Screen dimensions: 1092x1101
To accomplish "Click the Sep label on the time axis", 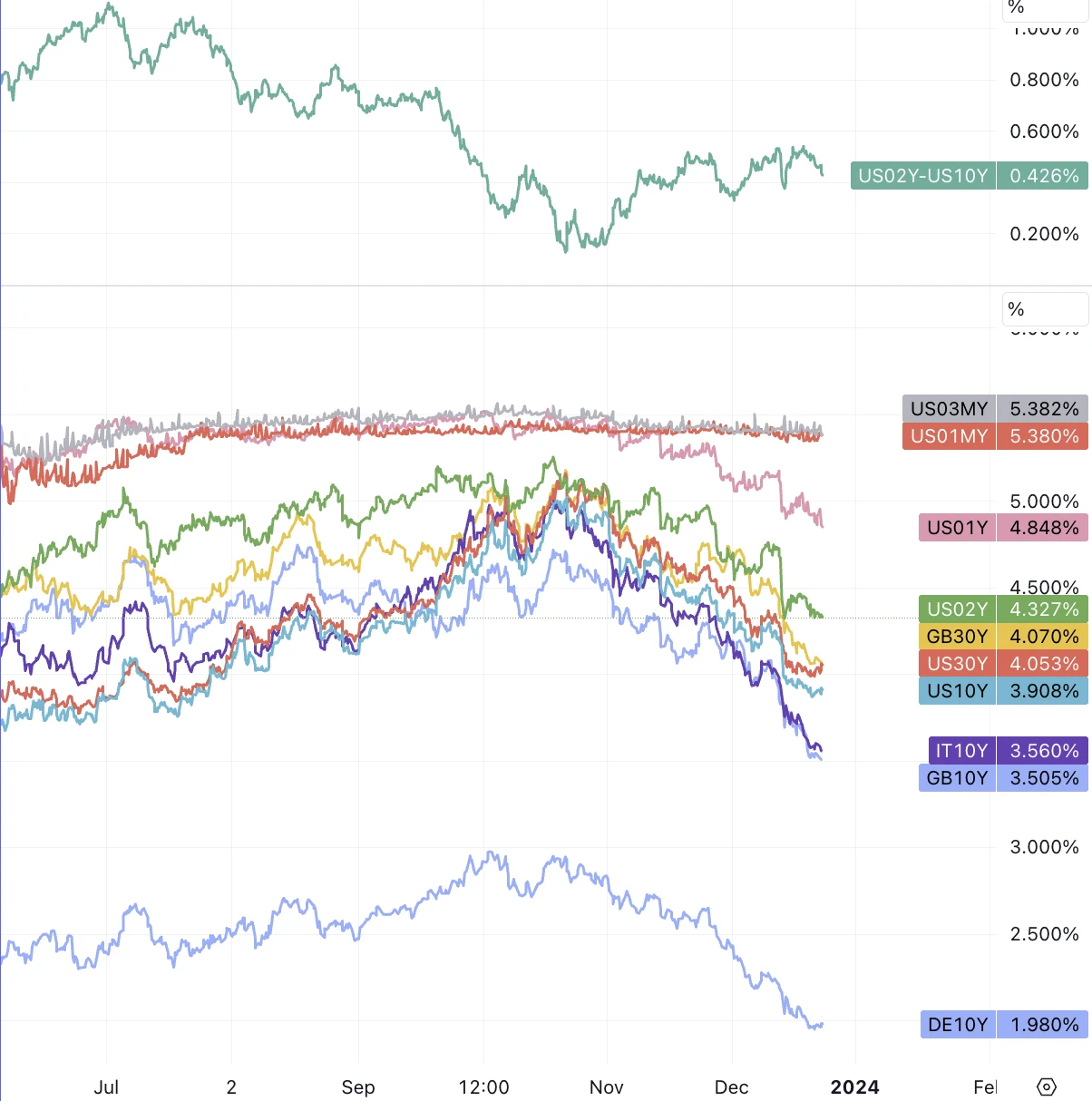I will point(358,1086).
